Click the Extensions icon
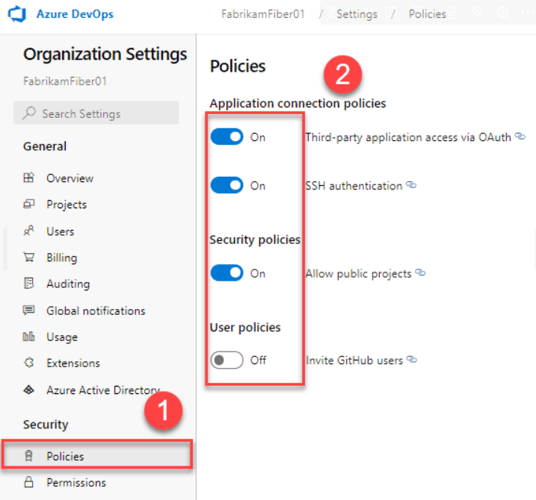 [x=29, y=362]
